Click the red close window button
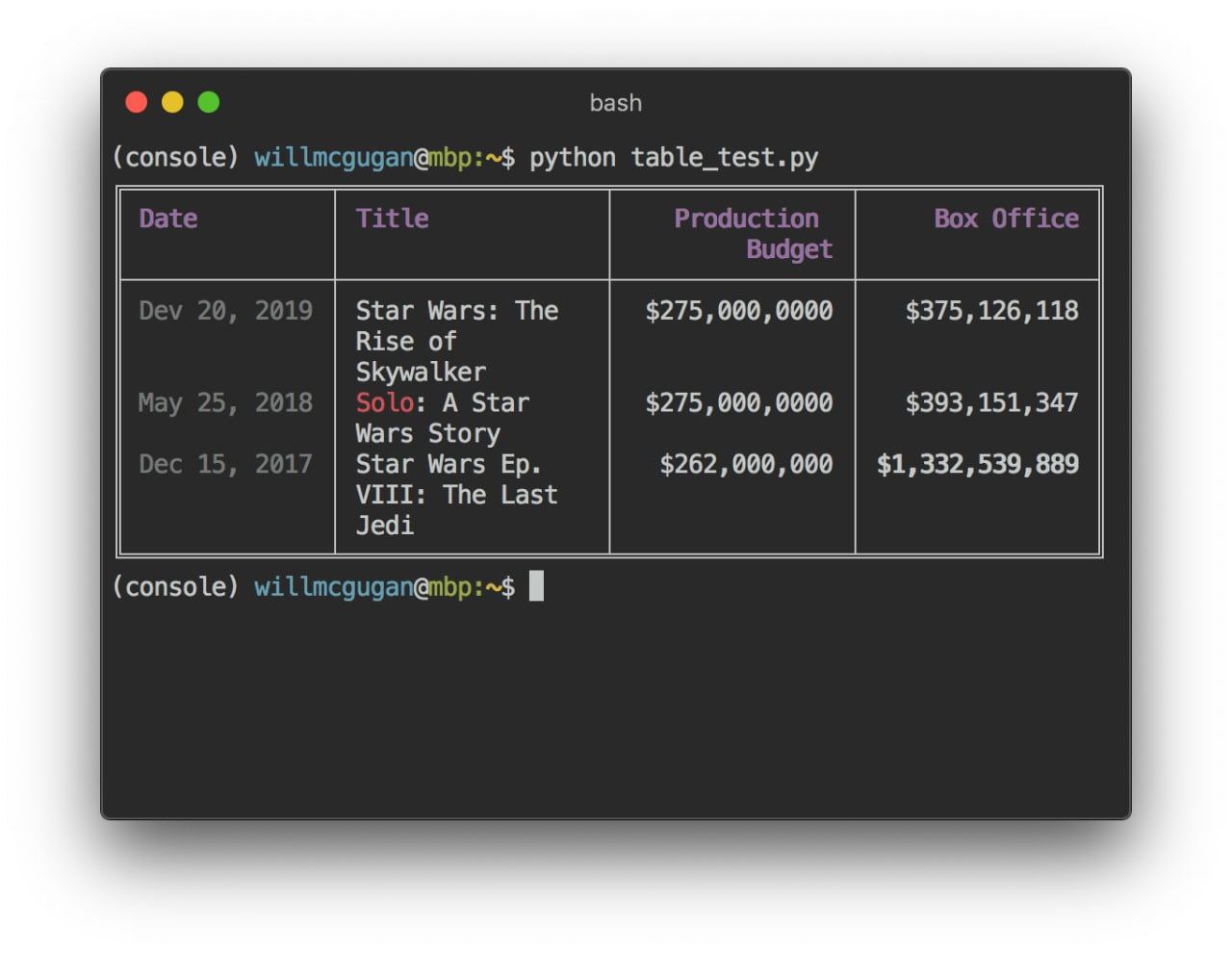 coord(137,102)
